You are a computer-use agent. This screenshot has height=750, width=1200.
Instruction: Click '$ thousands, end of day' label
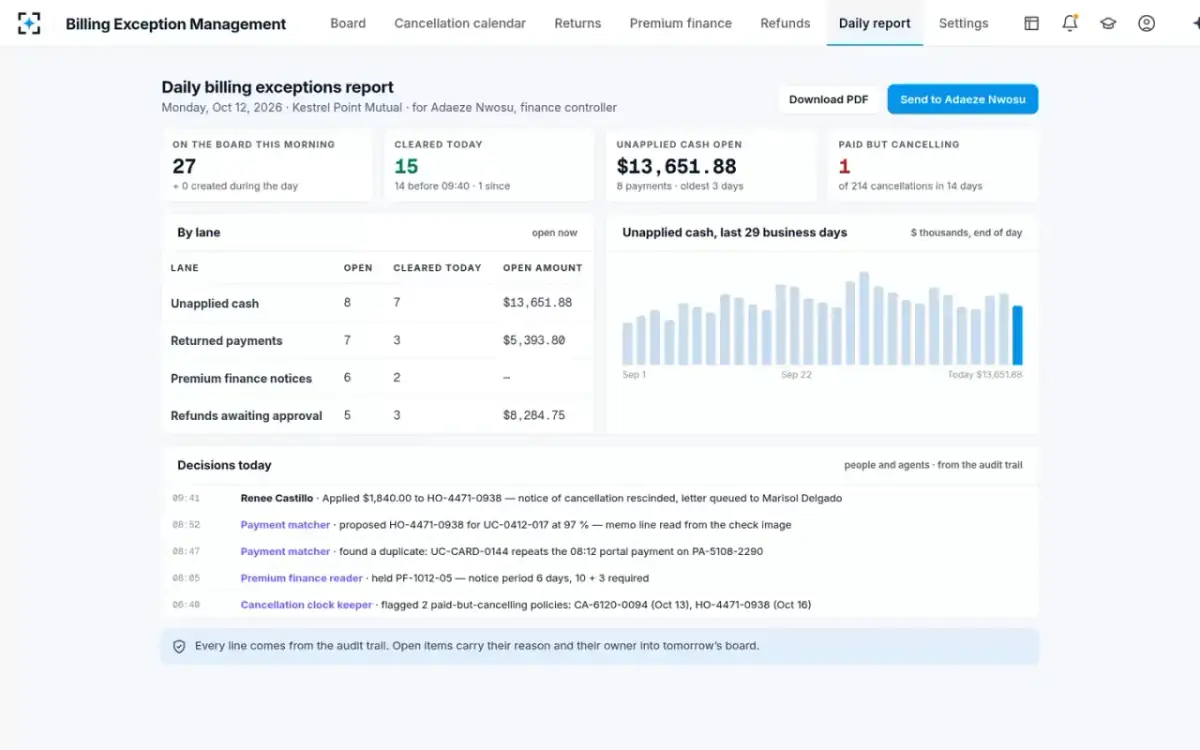point(966,233)
